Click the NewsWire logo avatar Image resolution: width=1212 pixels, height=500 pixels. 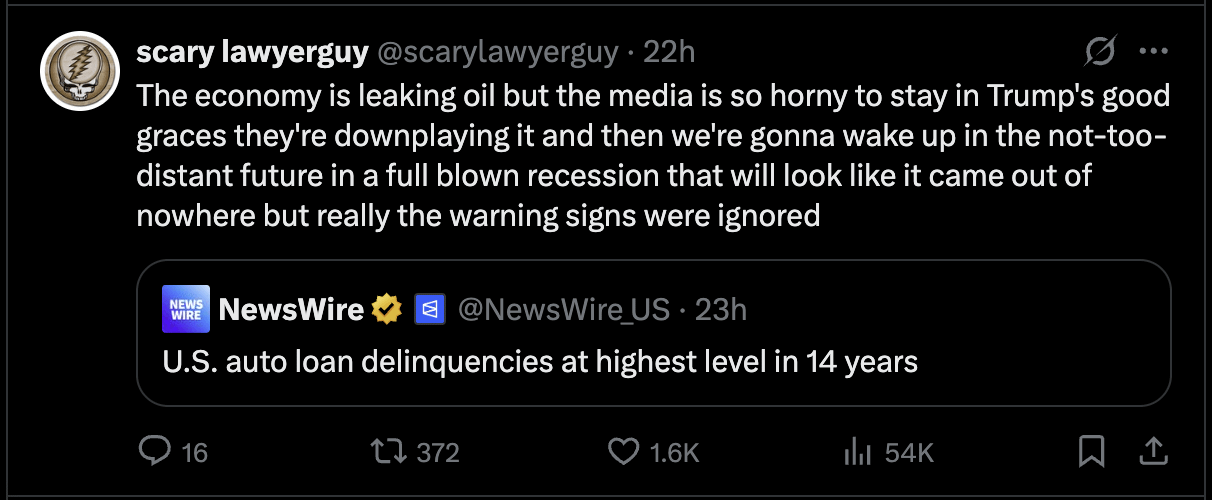[184, 311]
